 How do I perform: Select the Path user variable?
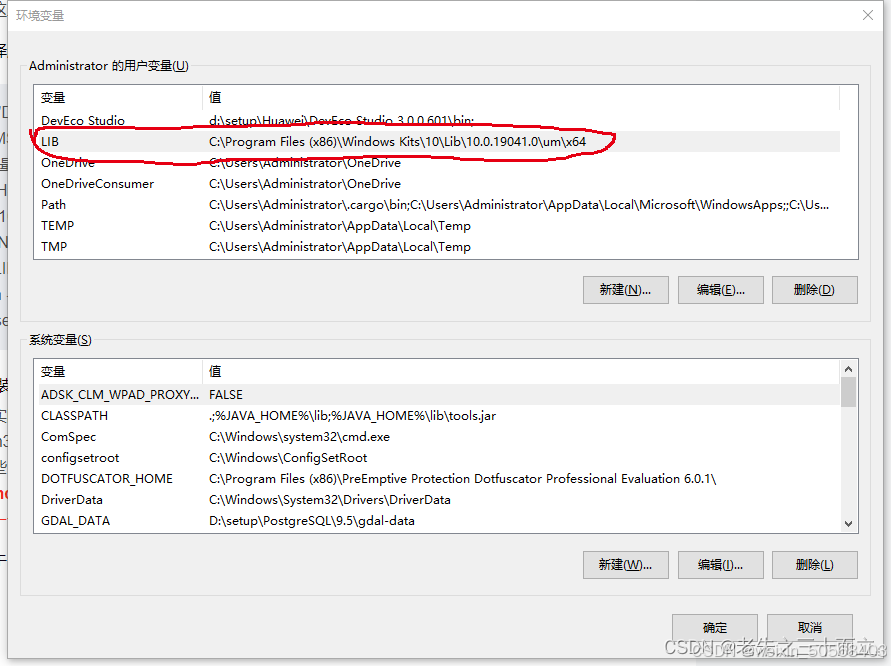coord(120,204)
